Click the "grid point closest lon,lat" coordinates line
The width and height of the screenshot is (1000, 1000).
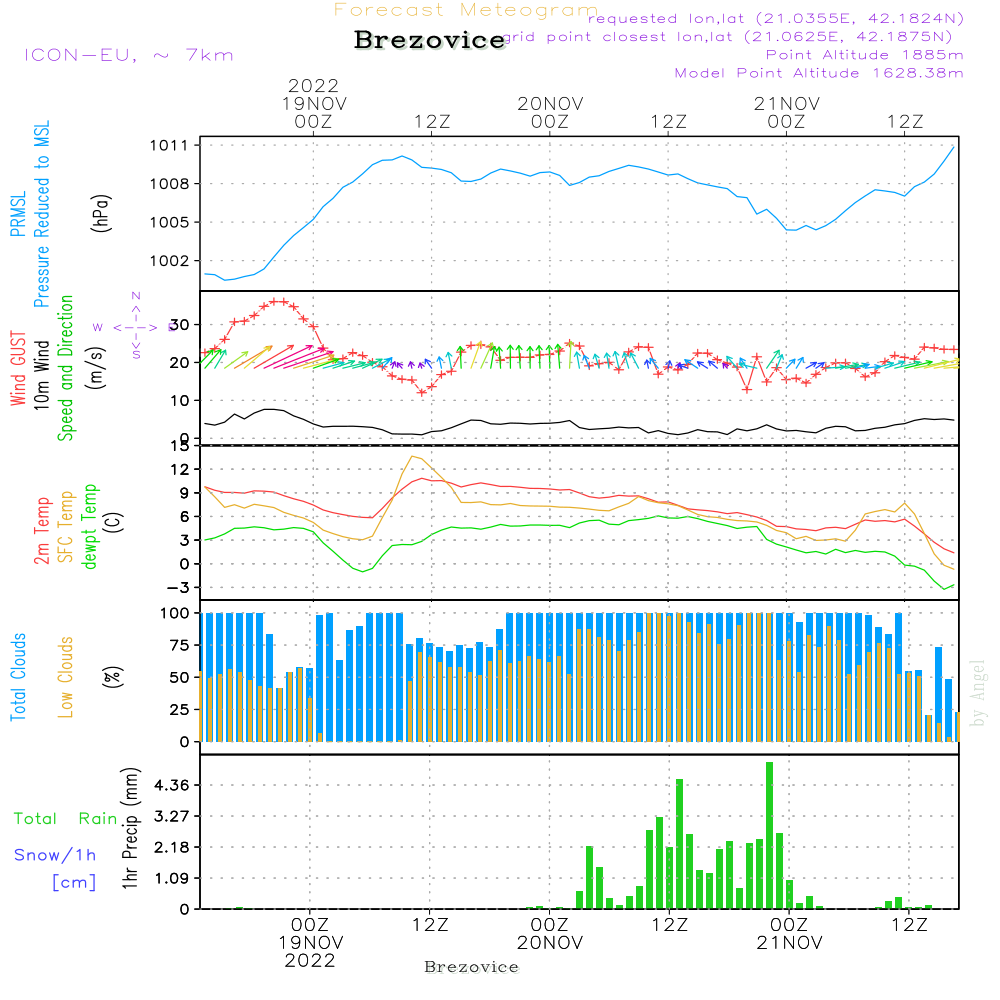pyautogui.click(x=727, y=37)
